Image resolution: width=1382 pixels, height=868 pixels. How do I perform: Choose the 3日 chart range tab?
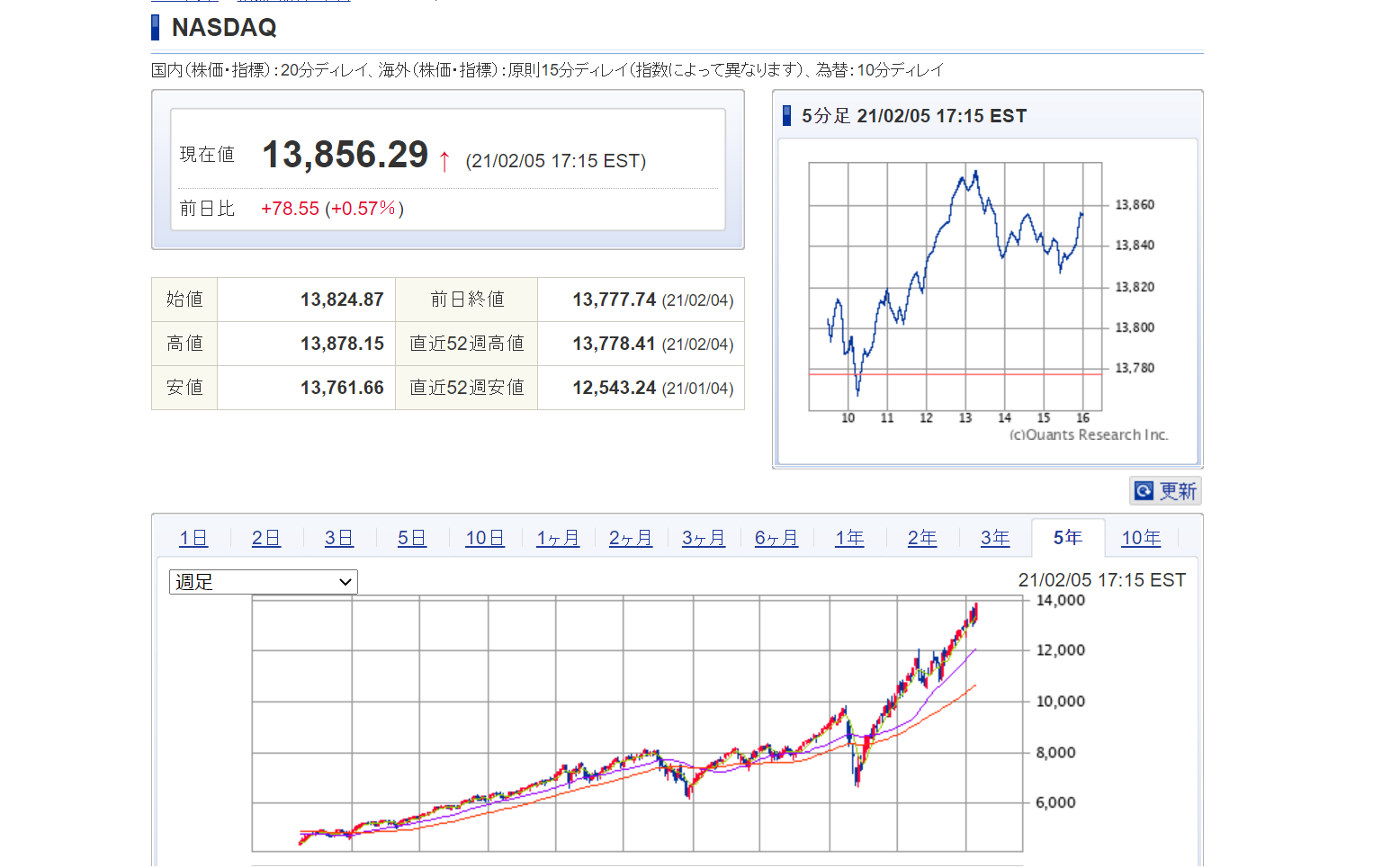point(338,538)
